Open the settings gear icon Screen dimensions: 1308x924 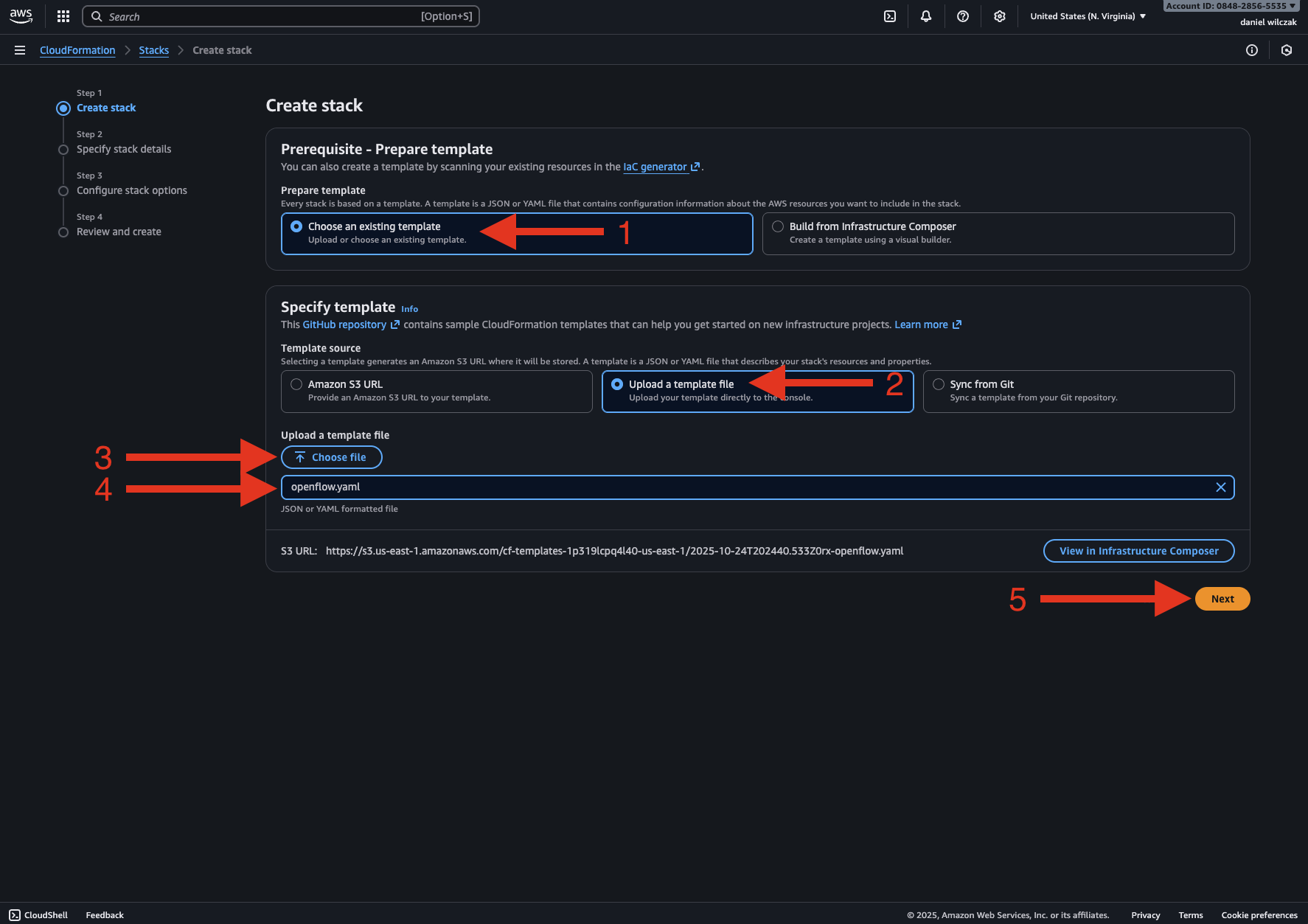coord(999,16)
